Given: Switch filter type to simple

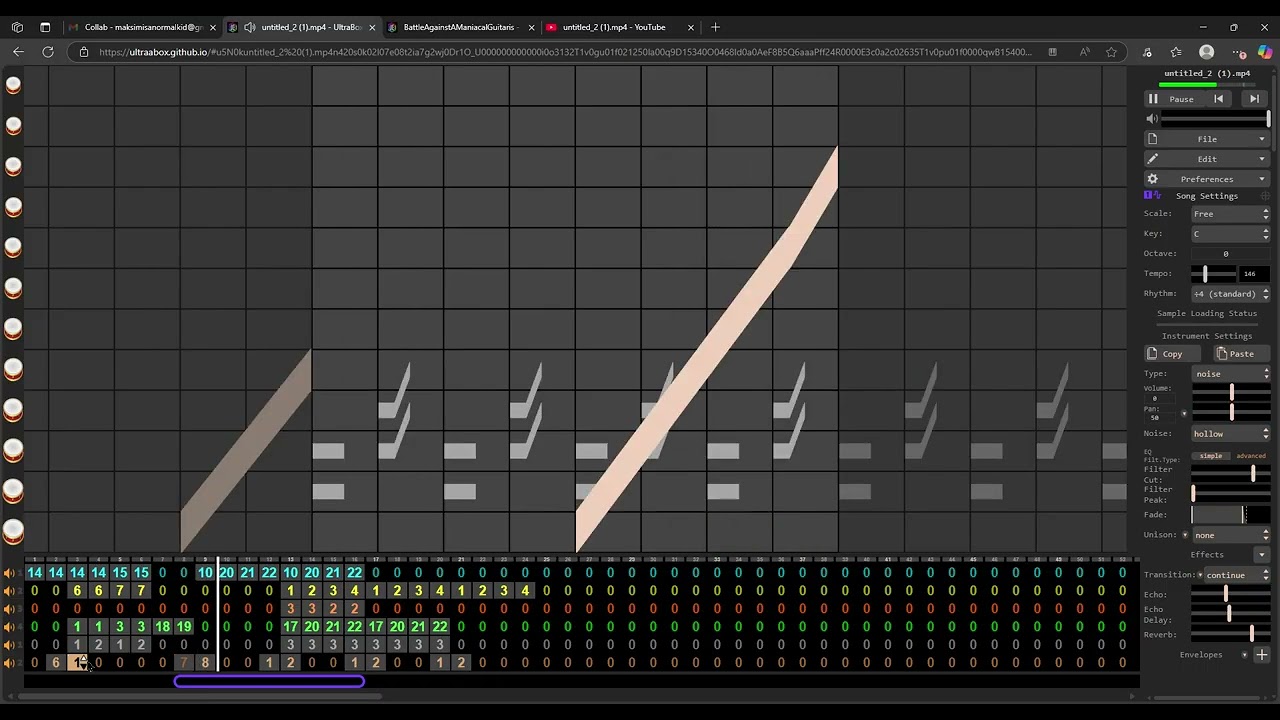Looking at the screenshot, I should [x=1211, y=456].
